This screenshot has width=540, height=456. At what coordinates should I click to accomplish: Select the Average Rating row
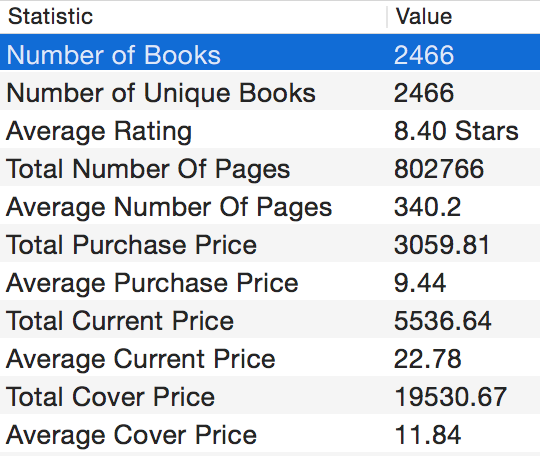click(270, 131)
